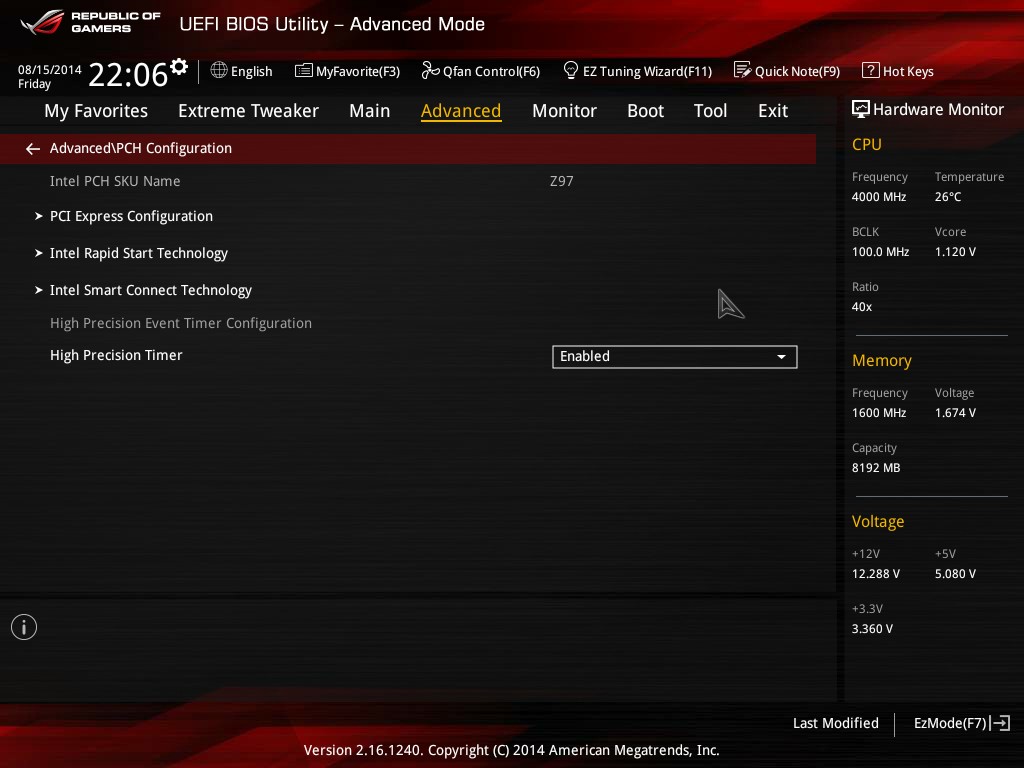Click the 100.0 MHz BCLK value
The width and height of the screenshot is (1024, 768).
880,251
